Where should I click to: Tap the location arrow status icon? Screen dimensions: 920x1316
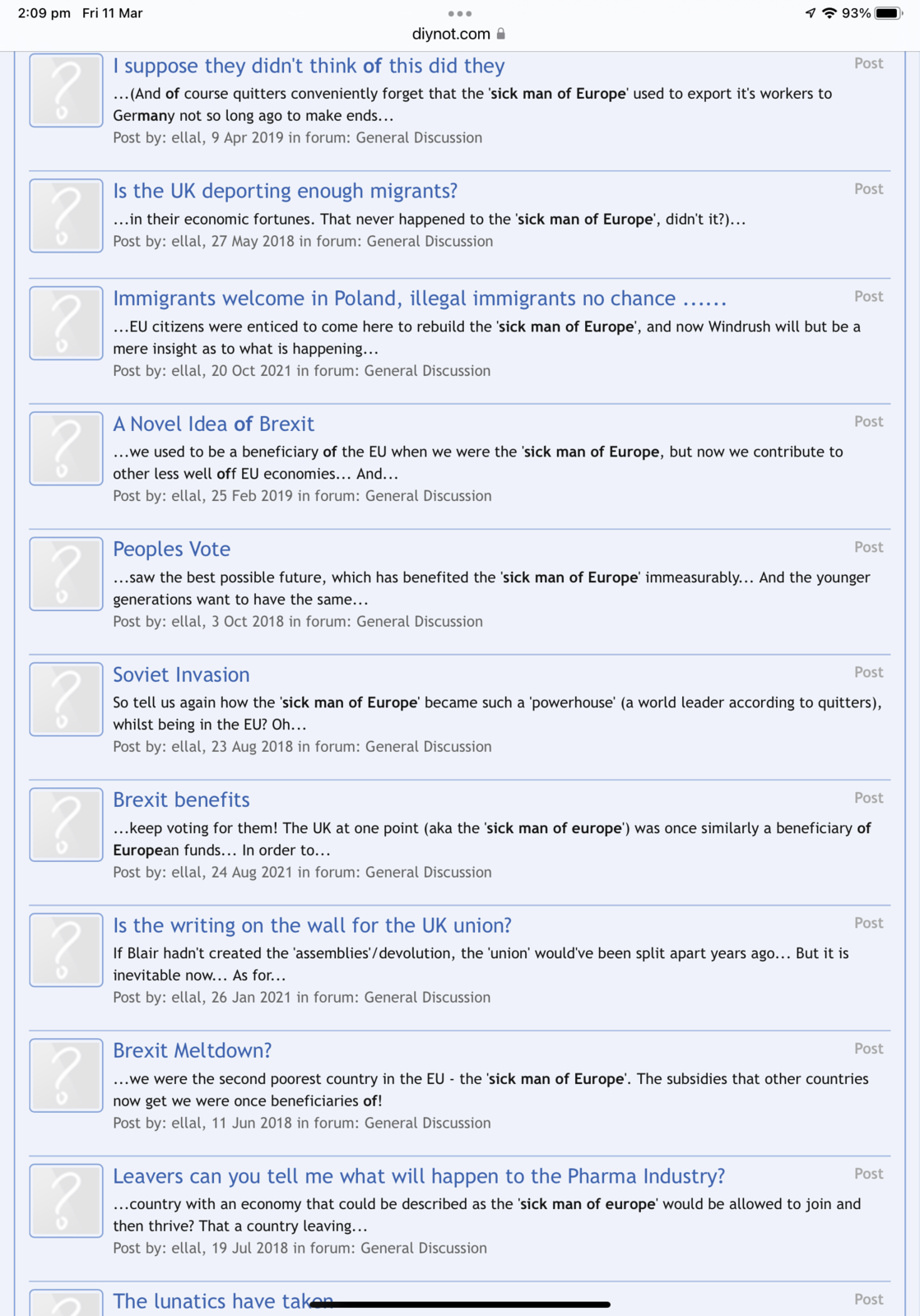[811, 13]
